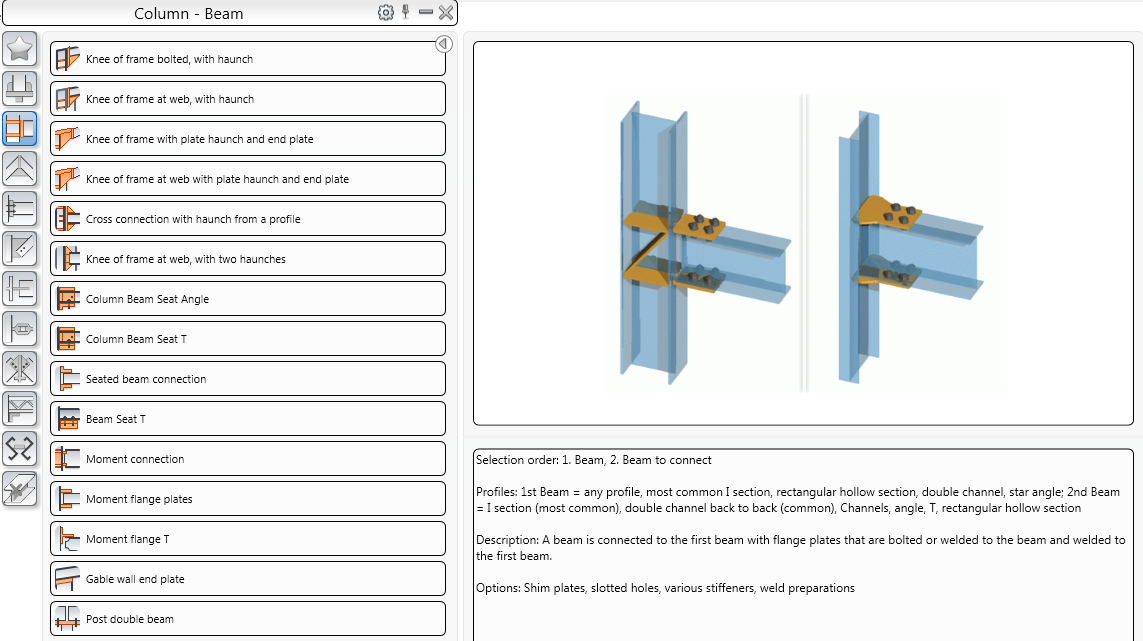Select the Column Beam Seat T connection
1143x641 pixels.
tap(248, 339)
